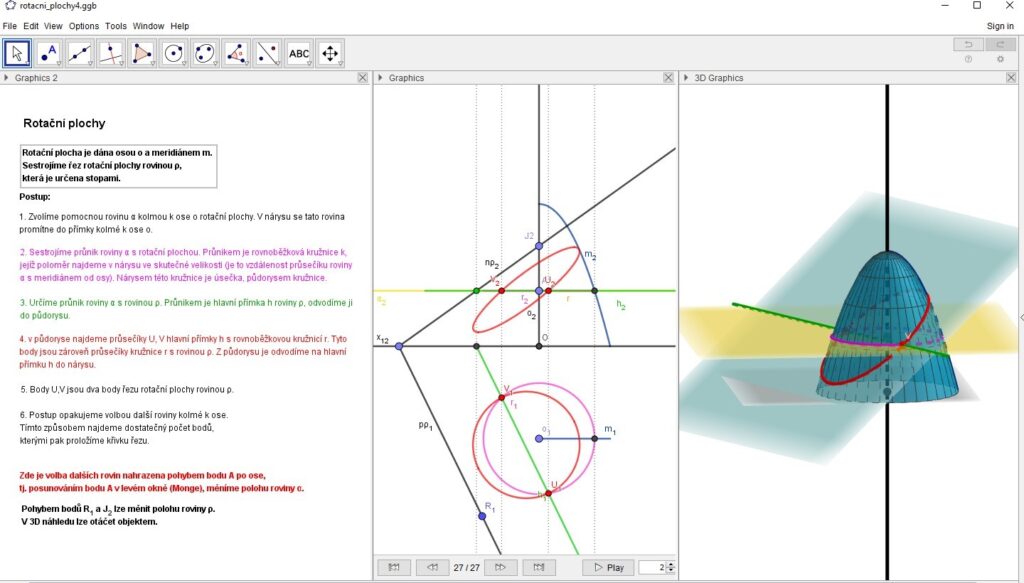Image resolution: width=1024 pixels, height=583 pixels.
Task: Open the Tools menu
Action: [x=117, y=26]
